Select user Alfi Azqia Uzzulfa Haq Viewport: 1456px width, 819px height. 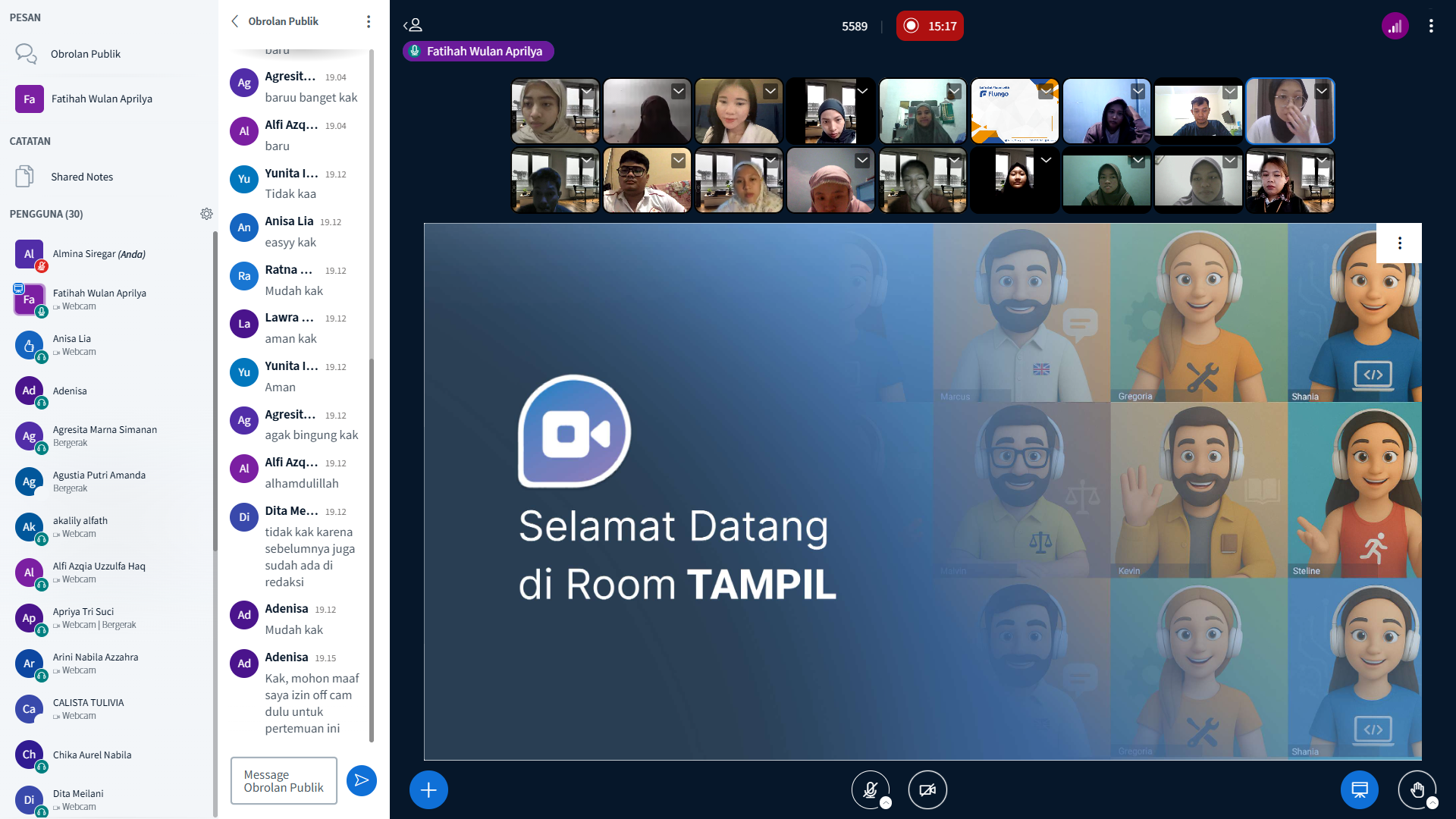[x=108, y=573]
